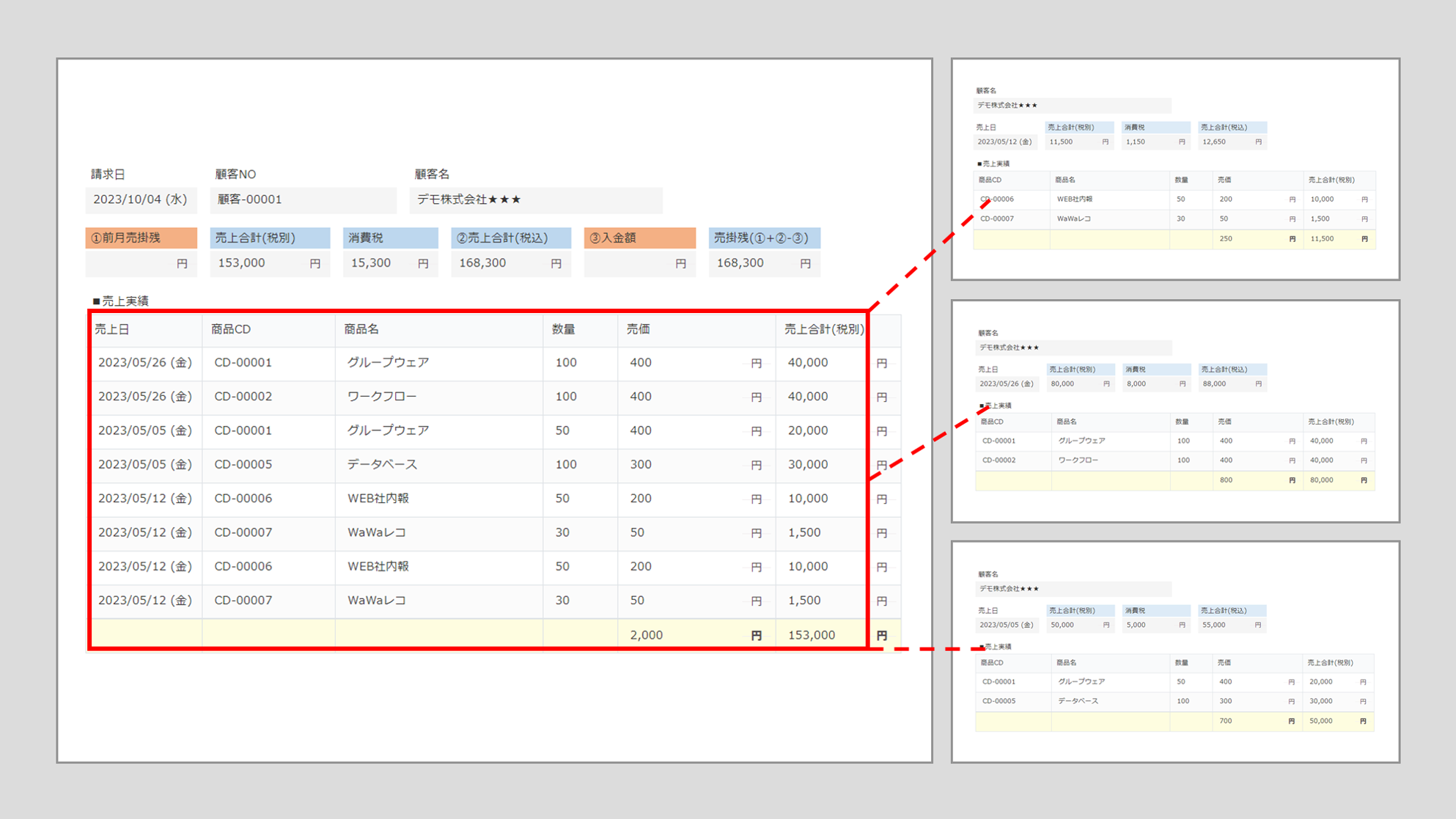This screenshot has height=819, width=1456.
Task: Click the ①前月売掛残 orange header
Action: tap(141, 238)
